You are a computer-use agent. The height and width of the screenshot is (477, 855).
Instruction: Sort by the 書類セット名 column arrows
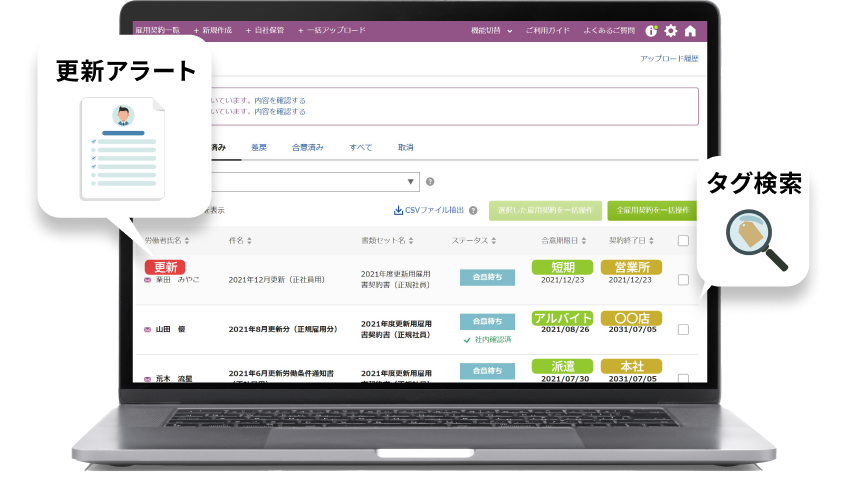click(x=411, y=240)
